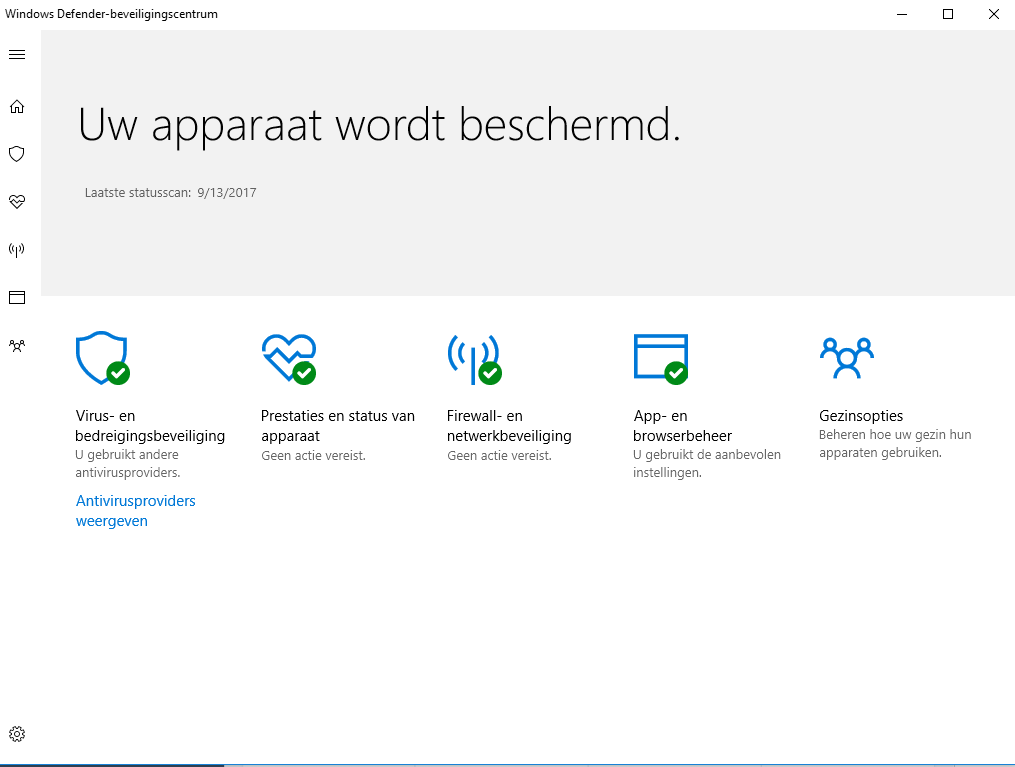Open the App- en browserbeheer title

(x=682, y=425)
